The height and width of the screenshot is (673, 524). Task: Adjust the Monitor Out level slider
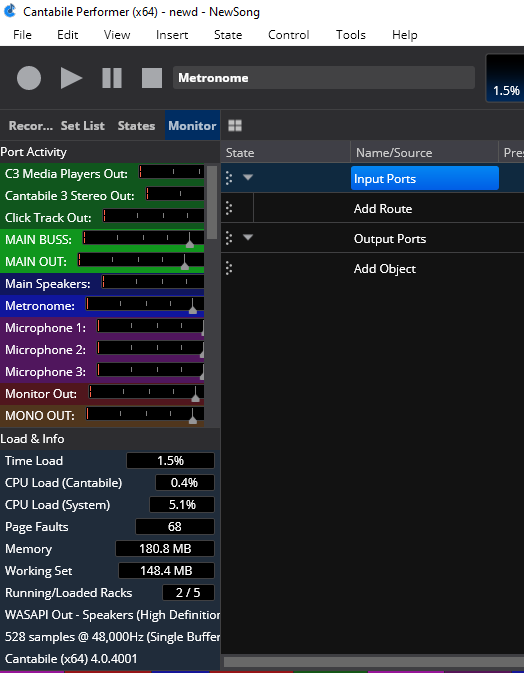coord(195,397)
